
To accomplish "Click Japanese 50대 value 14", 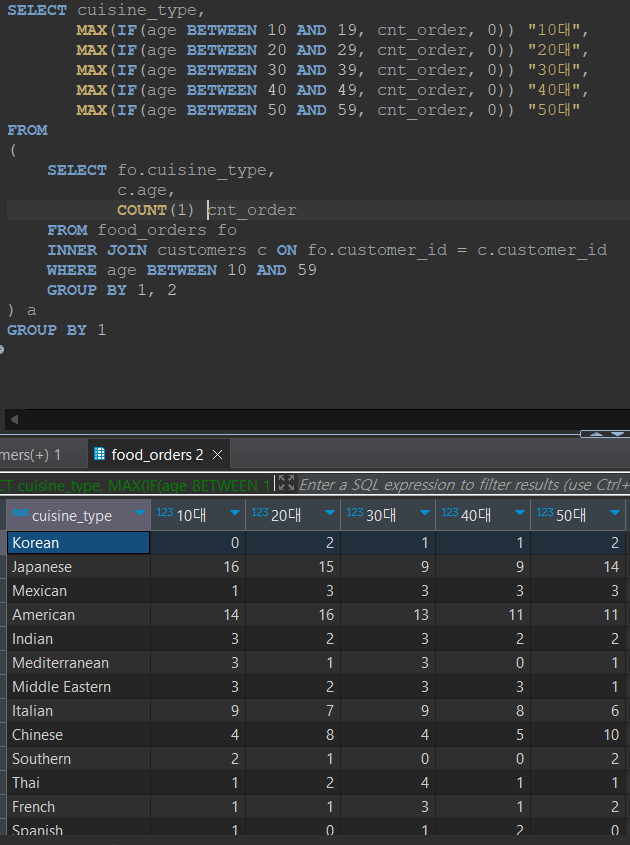I will pos(577,567).
